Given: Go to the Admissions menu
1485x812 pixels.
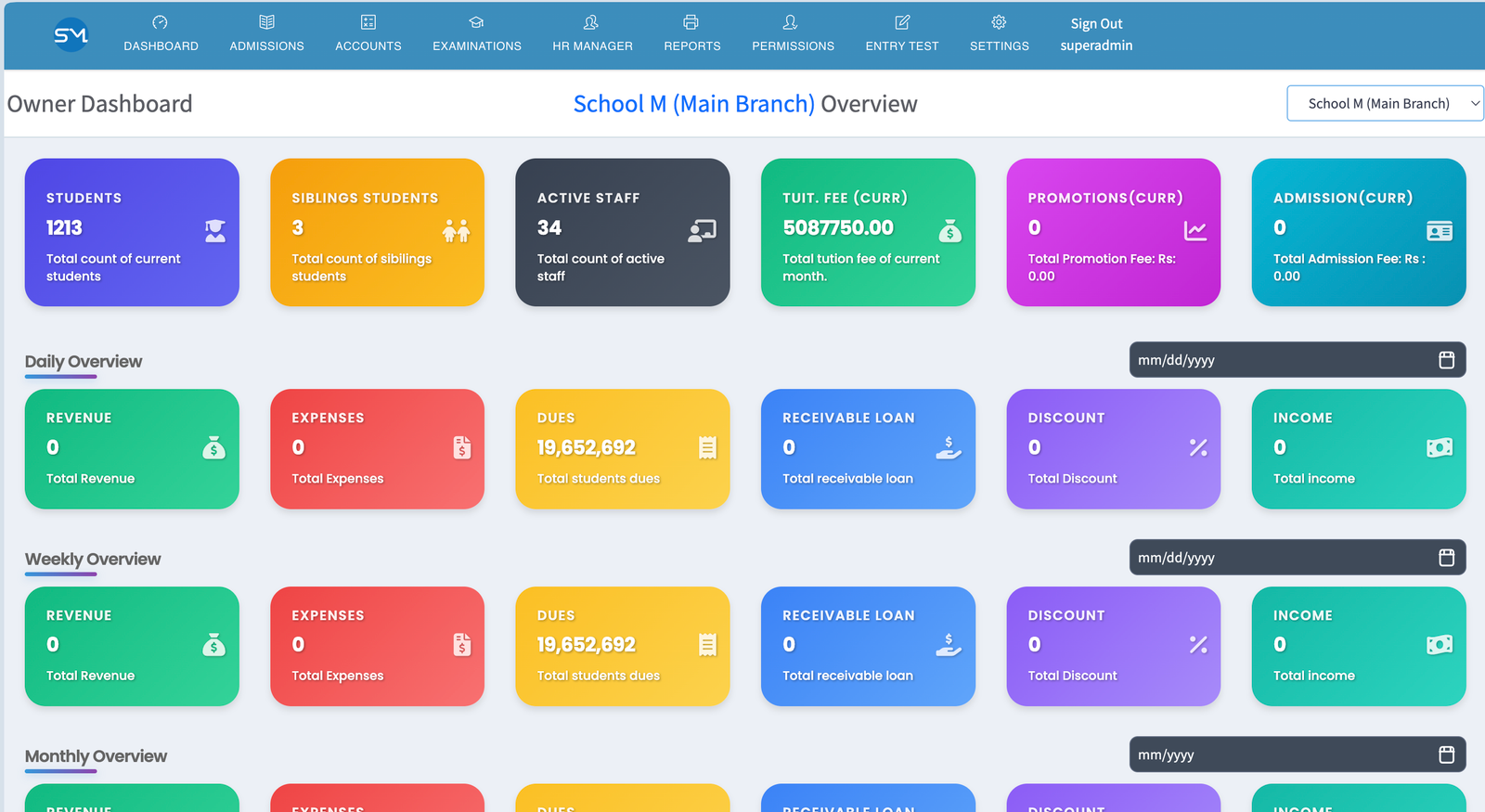Looking at the screenshot, I should tap(266, 34).
